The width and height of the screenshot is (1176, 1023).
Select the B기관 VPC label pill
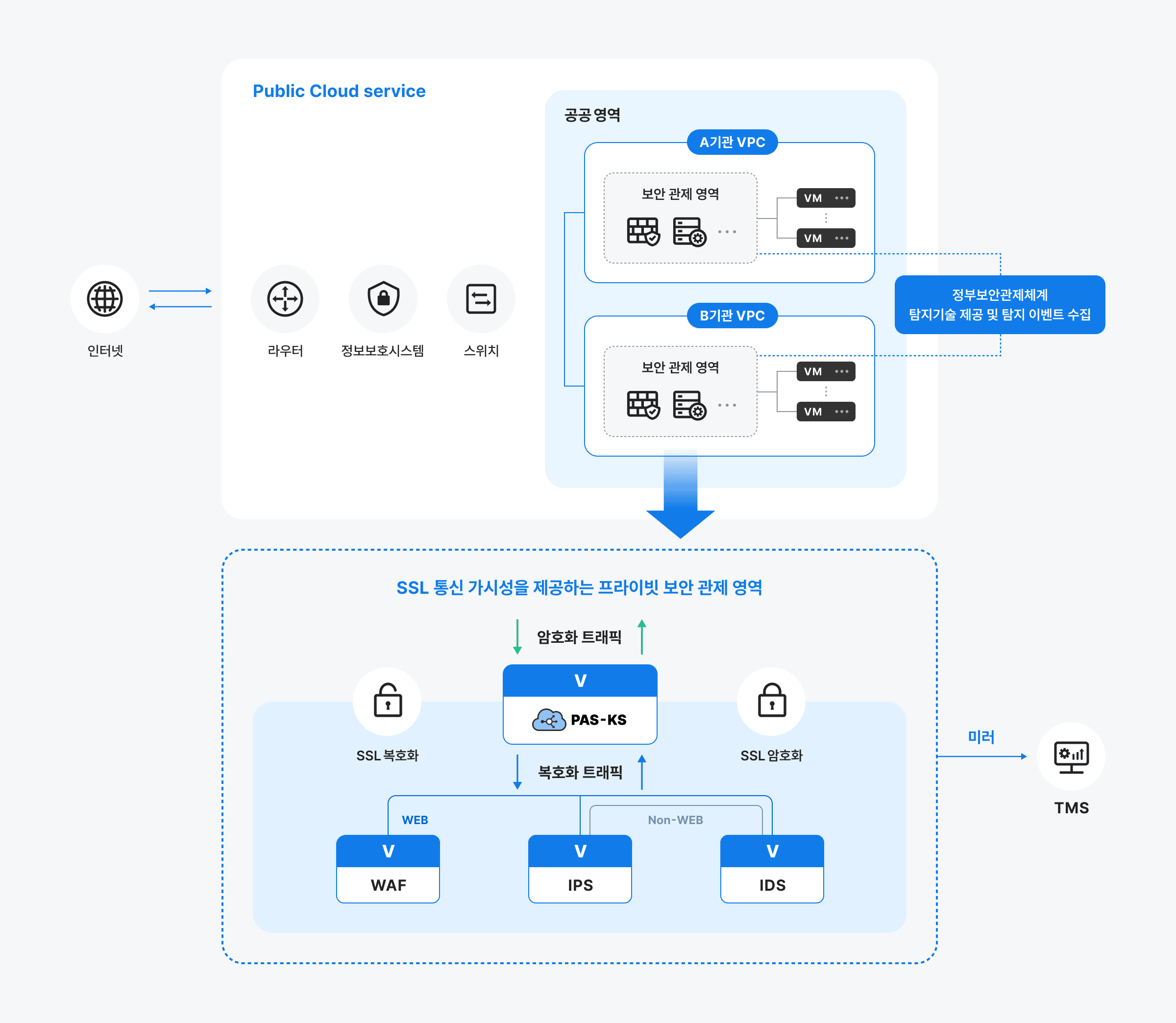[x=732, y=316]
